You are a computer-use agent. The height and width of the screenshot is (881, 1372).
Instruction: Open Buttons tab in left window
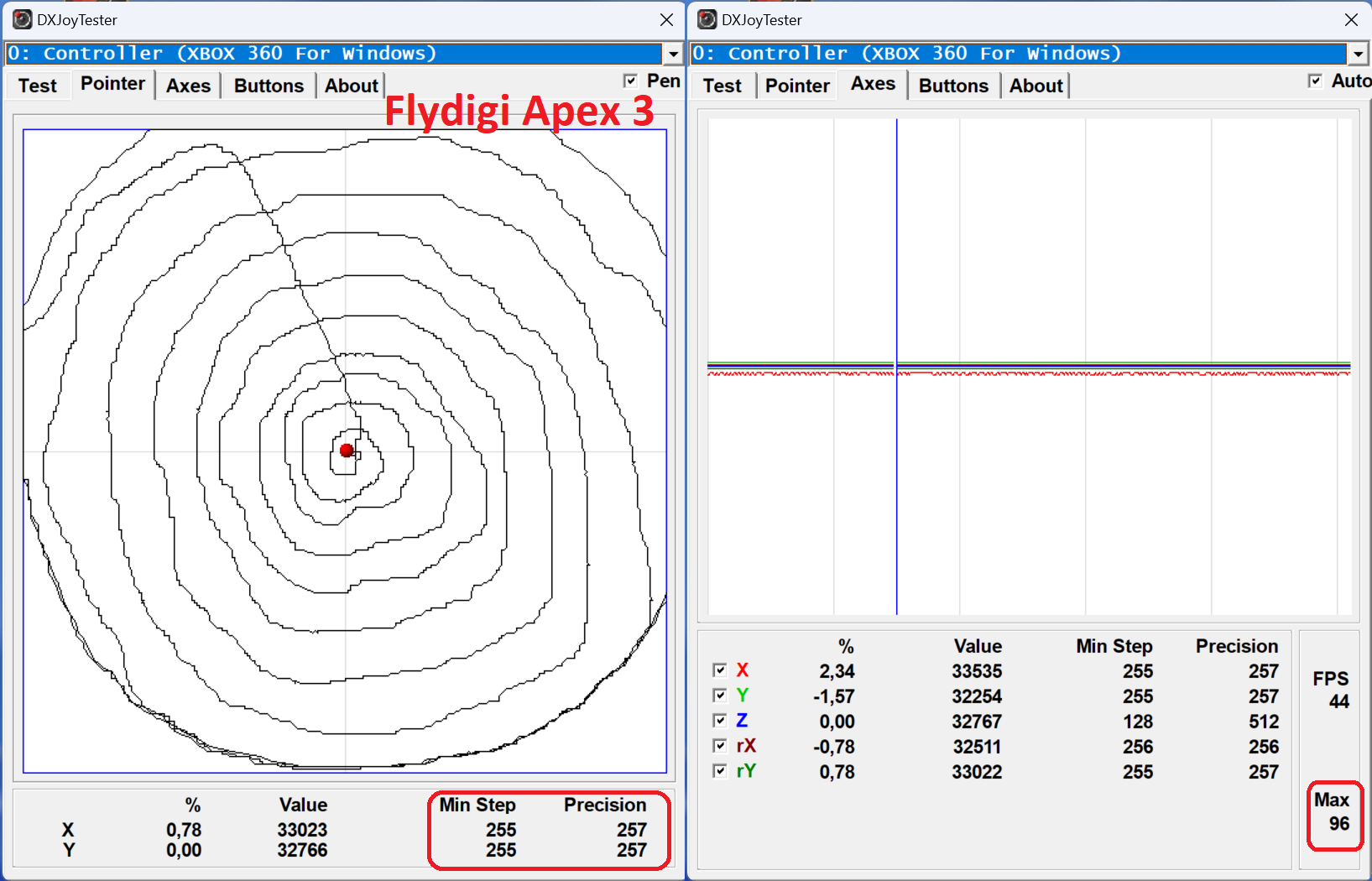coord(269,86)
